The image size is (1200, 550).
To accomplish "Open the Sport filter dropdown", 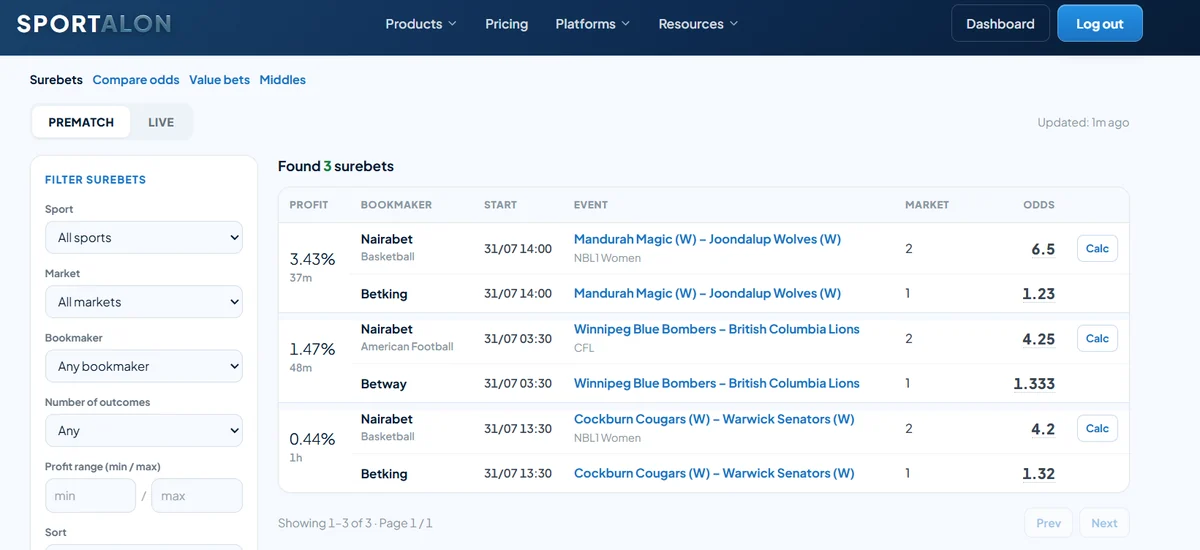I will pyautogui.click(x=144, y=238).
